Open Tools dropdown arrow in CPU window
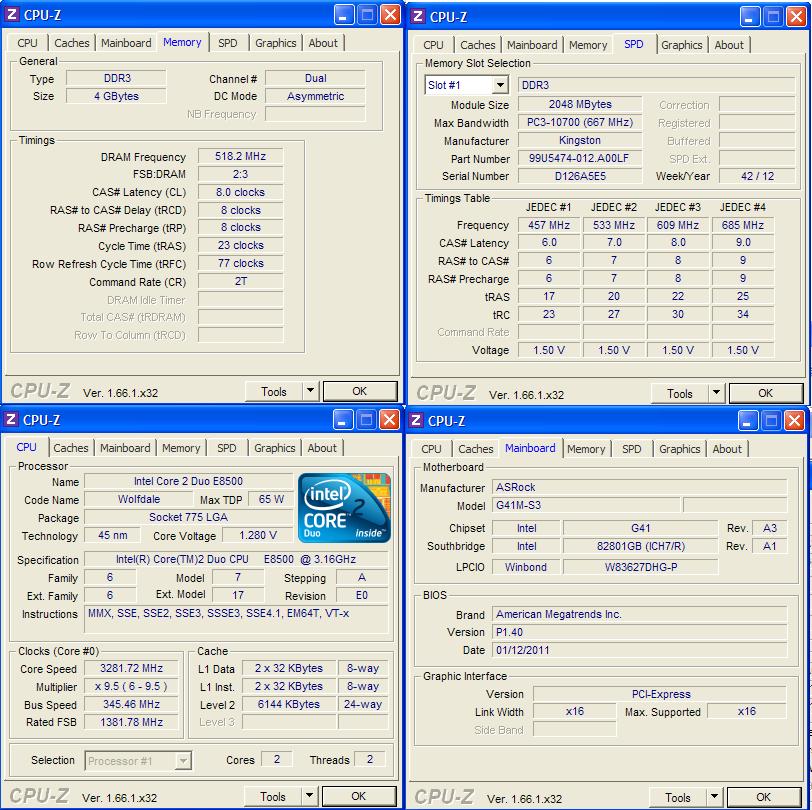 [x=309, y=796]
